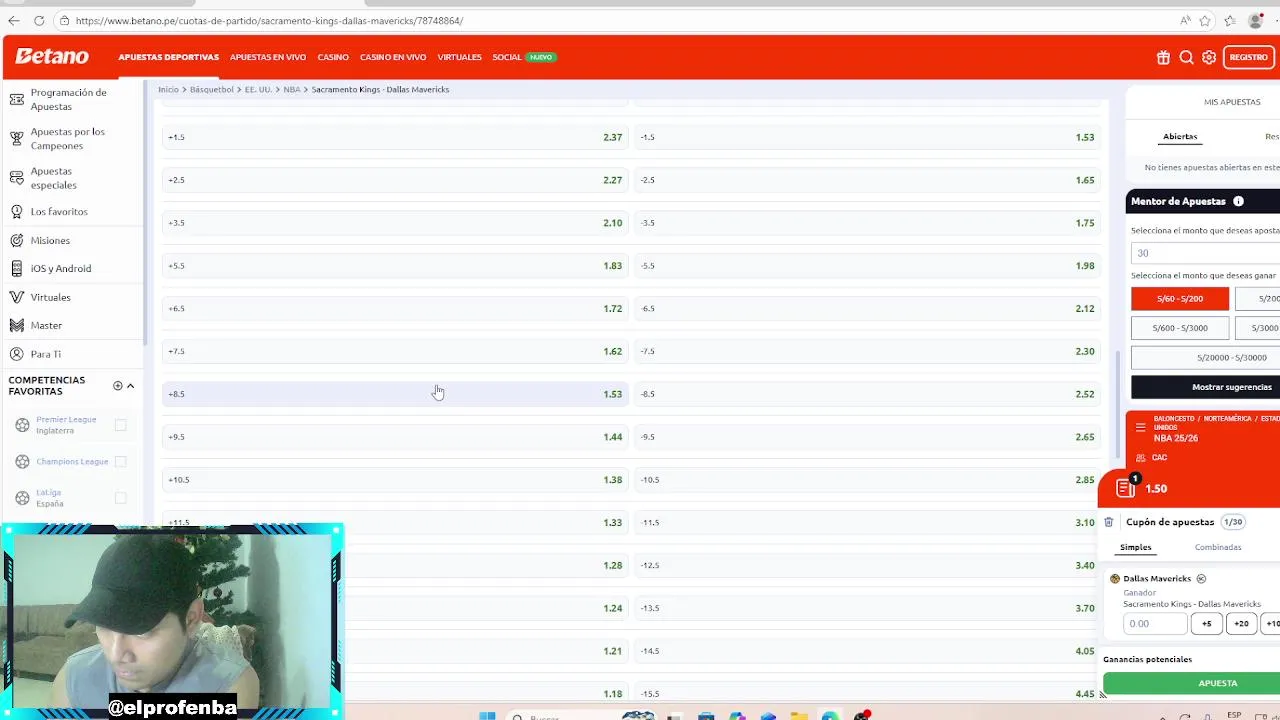The width and height of the screenshot is (1280, 720).
Task: Select the -1.5 handicap odds 1.53
Action: (x=868, y=137)
